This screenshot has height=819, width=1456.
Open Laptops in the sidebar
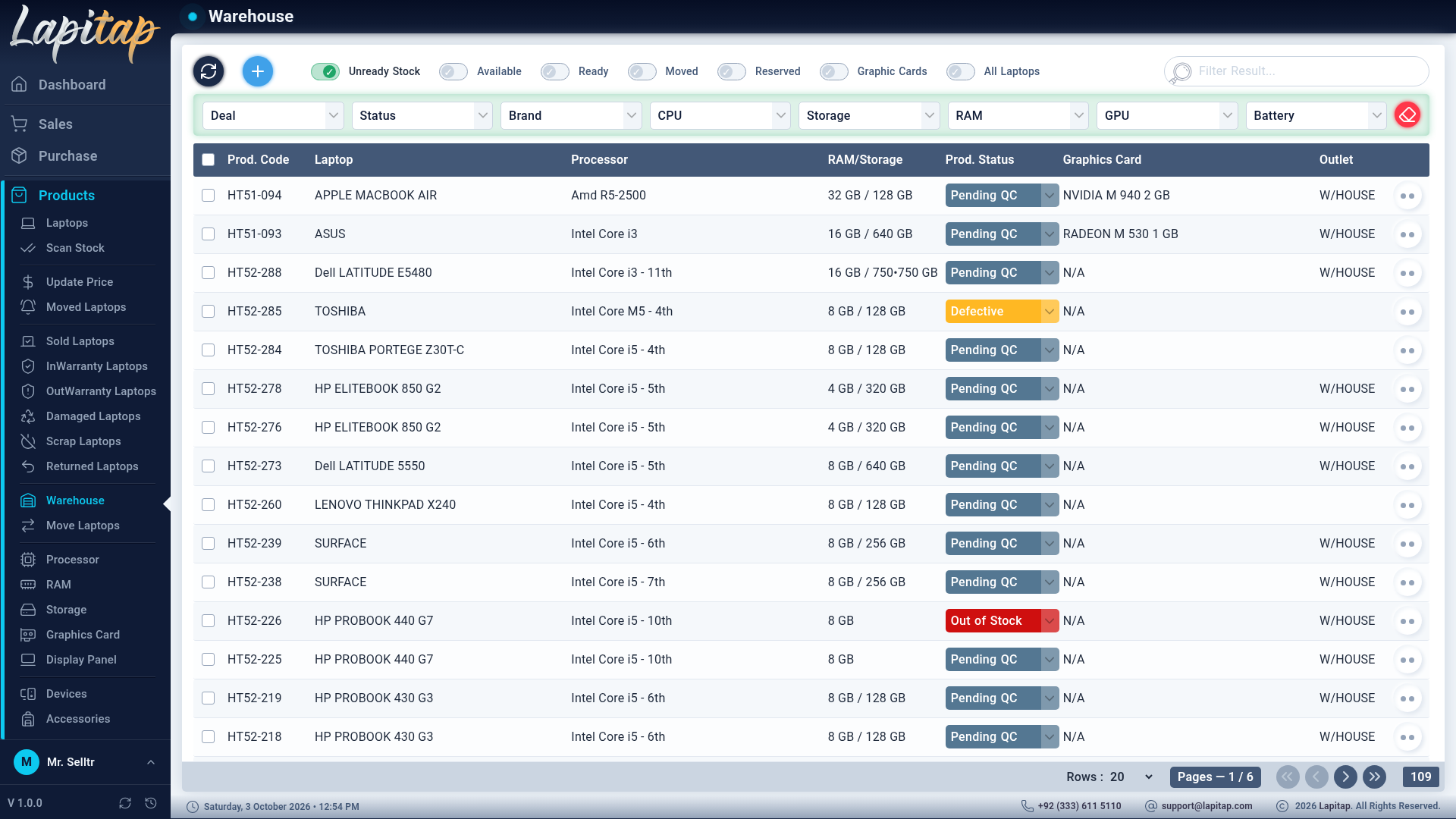pos(67,223)
